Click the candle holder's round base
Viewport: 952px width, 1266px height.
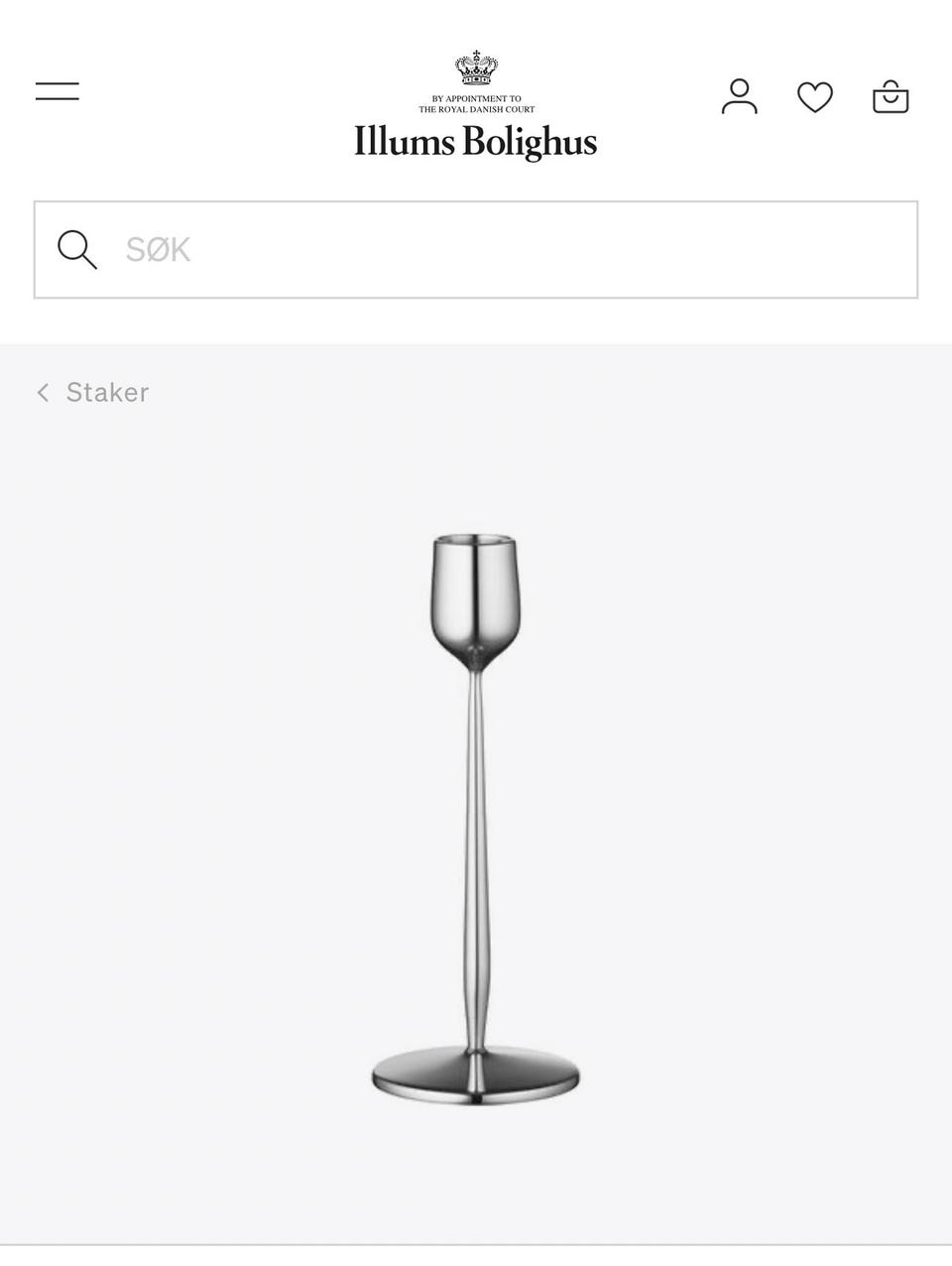(x=476, y=1076)
